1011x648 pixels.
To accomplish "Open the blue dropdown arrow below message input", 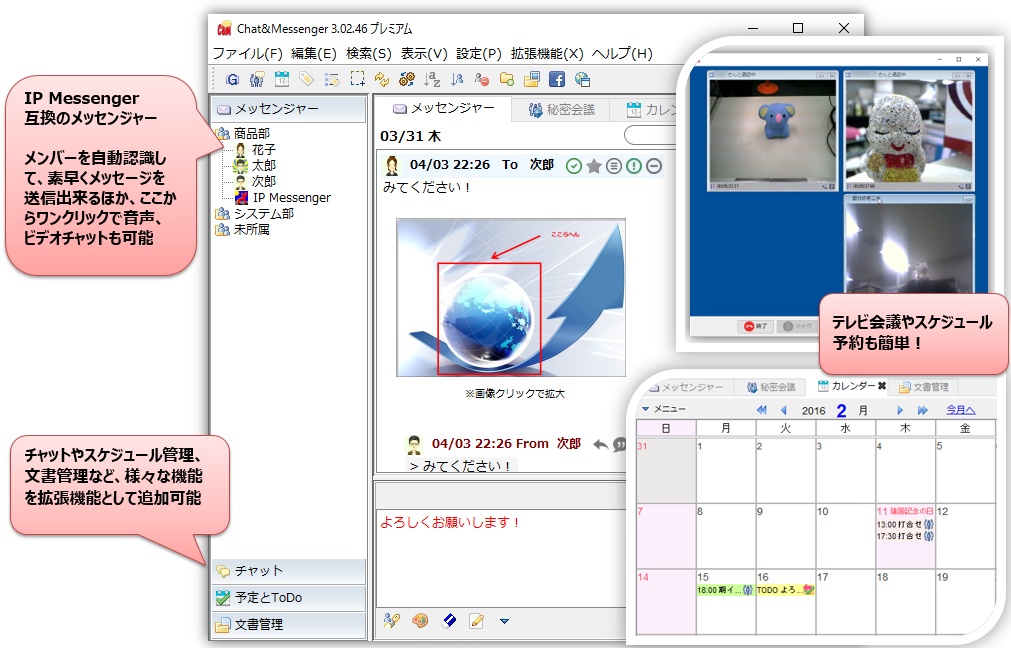I will click(x=504, y=621).
